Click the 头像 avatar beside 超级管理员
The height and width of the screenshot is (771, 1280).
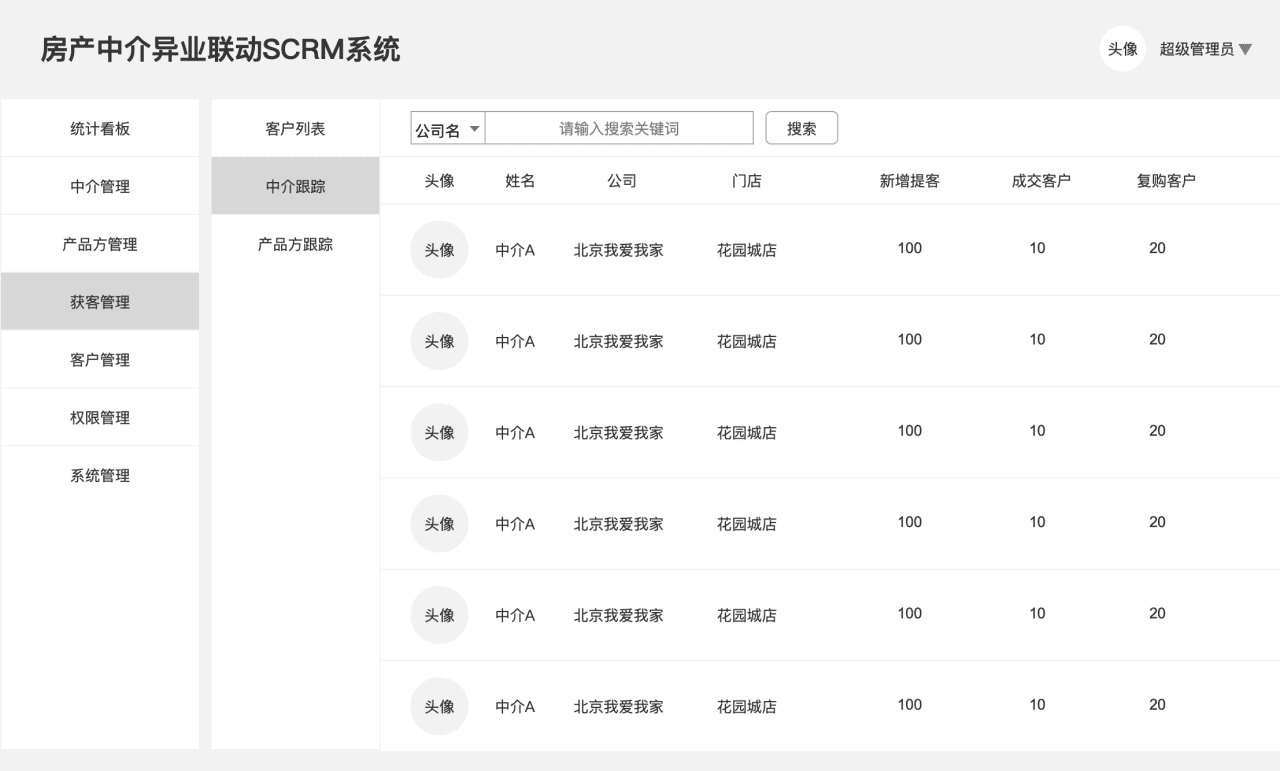1122,49
